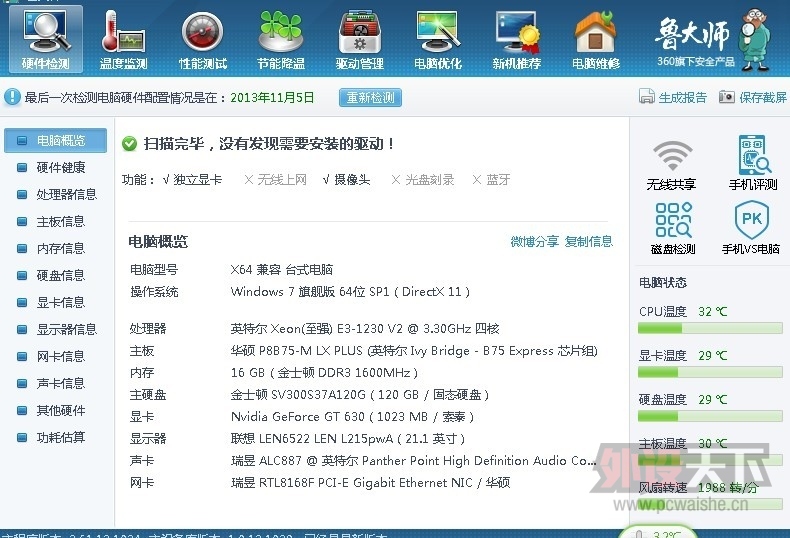Select 处理器信息 in the sidebar
The width and height of the screenshot is (790, 538).
[55, 194]
